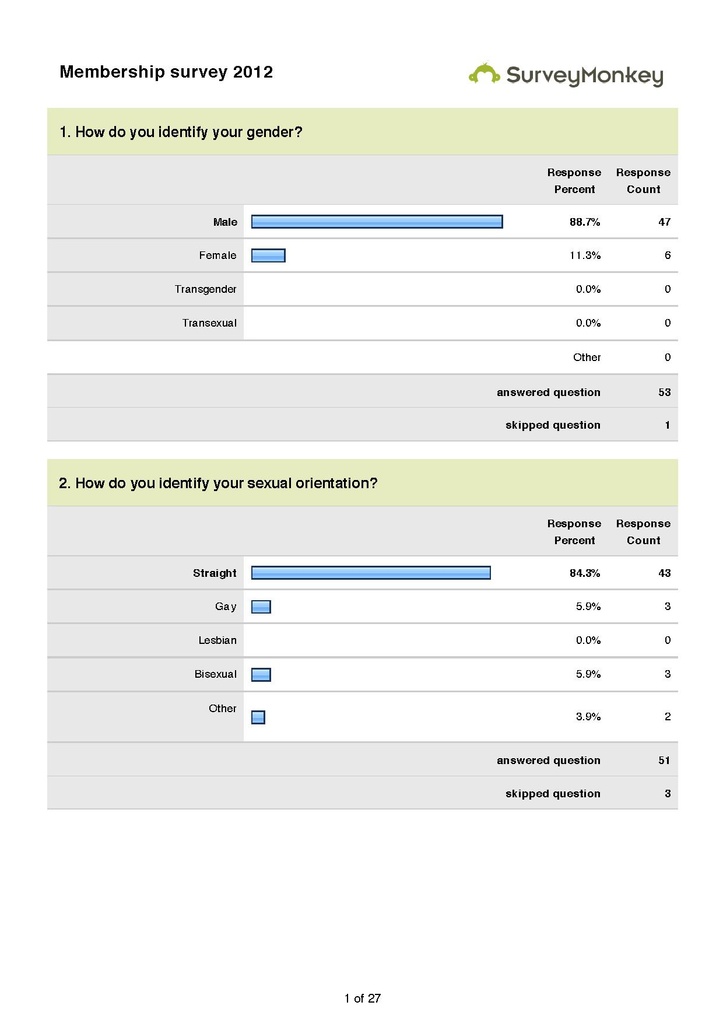
Task: Click the 88.7% Male percentage value
Action: (585, 222)
